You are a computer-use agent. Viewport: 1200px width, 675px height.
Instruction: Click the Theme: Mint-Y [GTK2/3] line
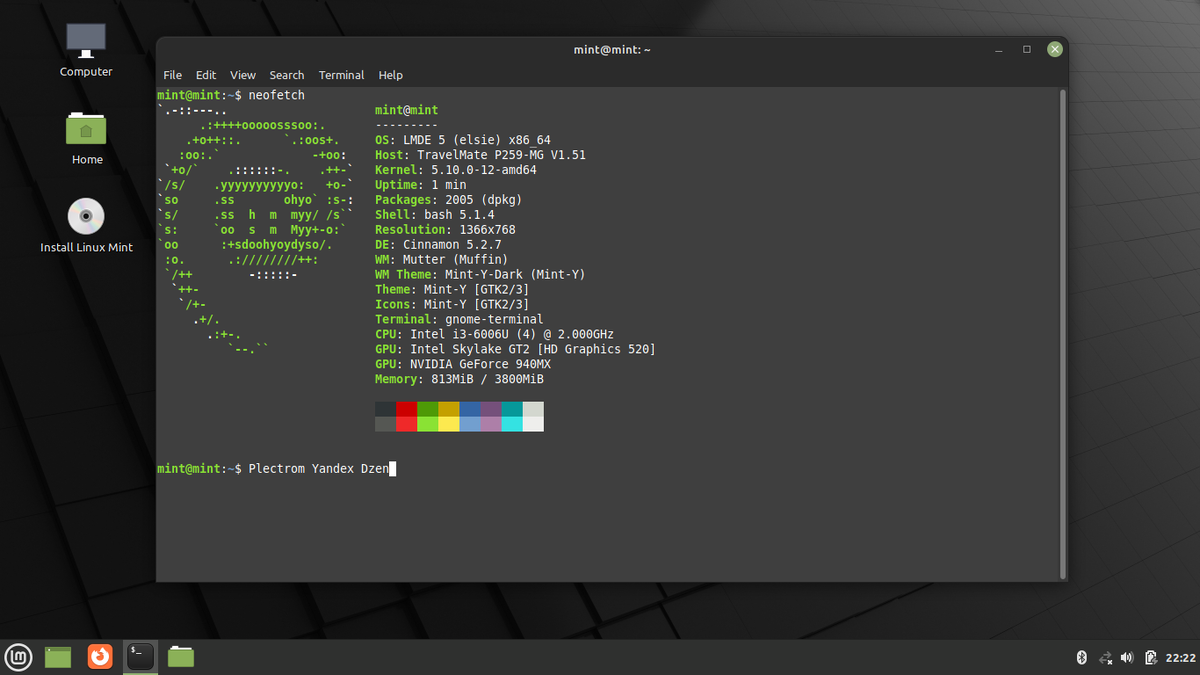[x=452, y=290]
